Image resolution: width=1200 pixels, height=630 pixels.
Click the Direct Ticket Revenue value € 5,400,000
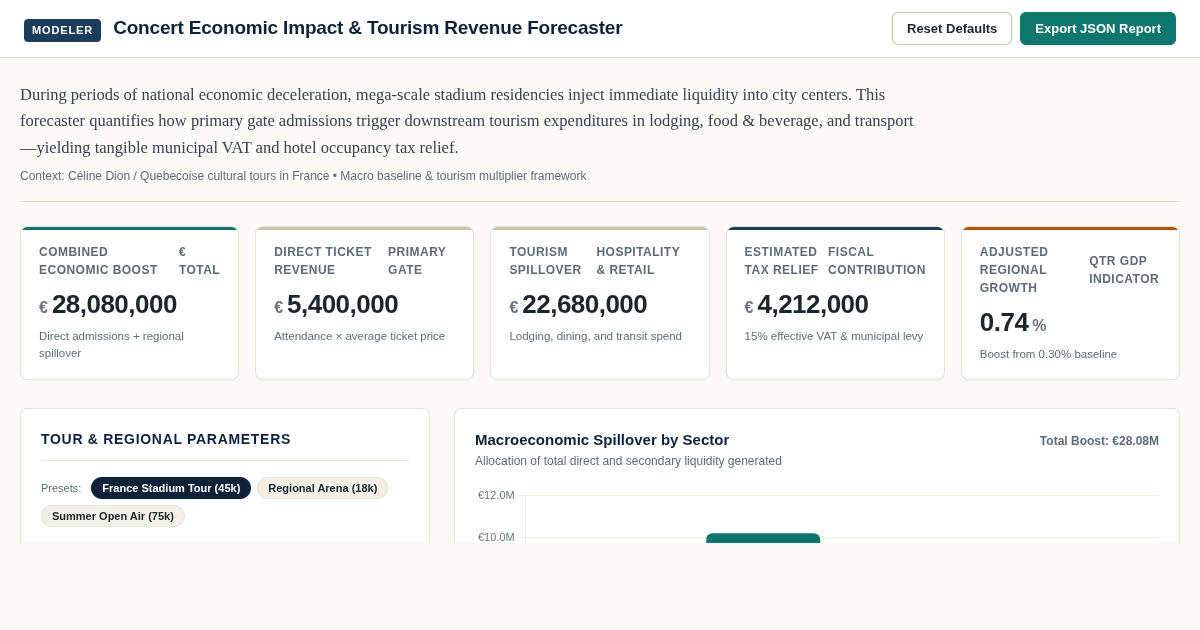pyautogui.click(x=336, y=304)
